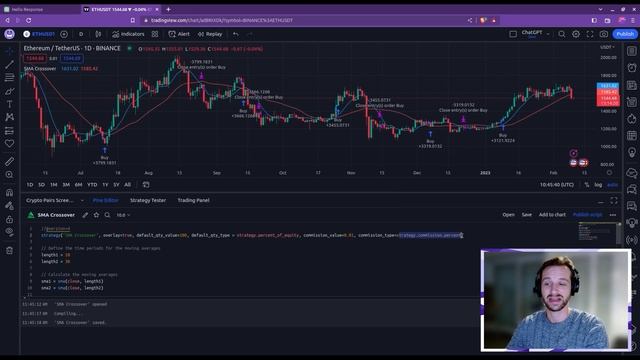
Task: Open the prediction and measurement tools
Action: point(9,131)
